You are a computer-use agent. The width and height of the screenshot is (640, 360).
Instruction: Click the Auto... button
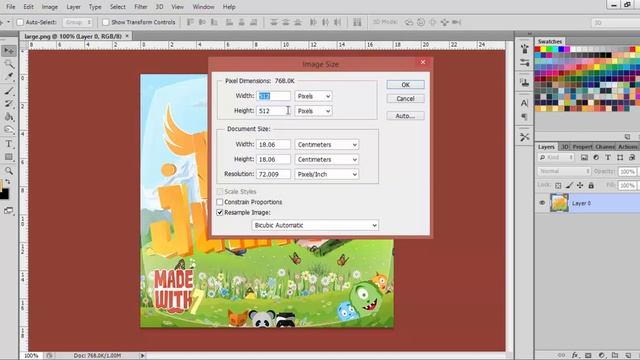[x=405, y=116]
